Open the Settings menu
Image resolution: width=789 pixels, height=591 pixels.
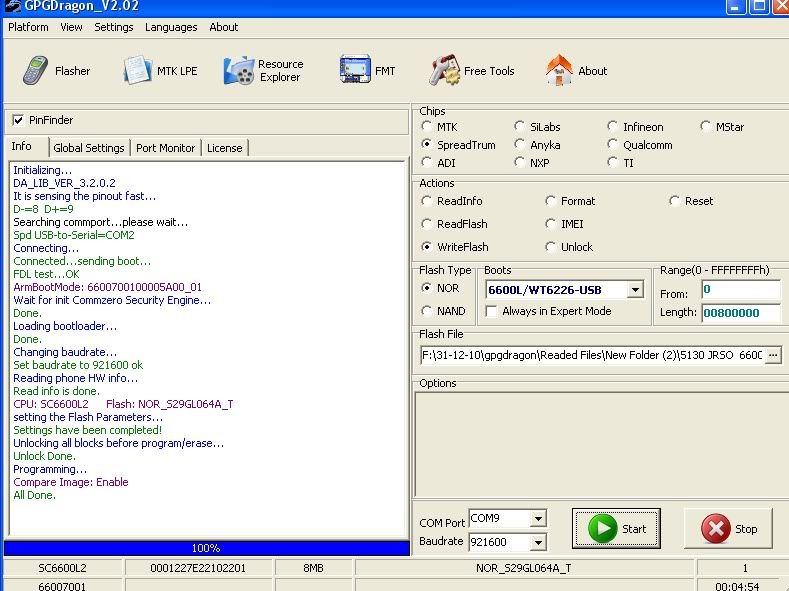pos(114,27)
